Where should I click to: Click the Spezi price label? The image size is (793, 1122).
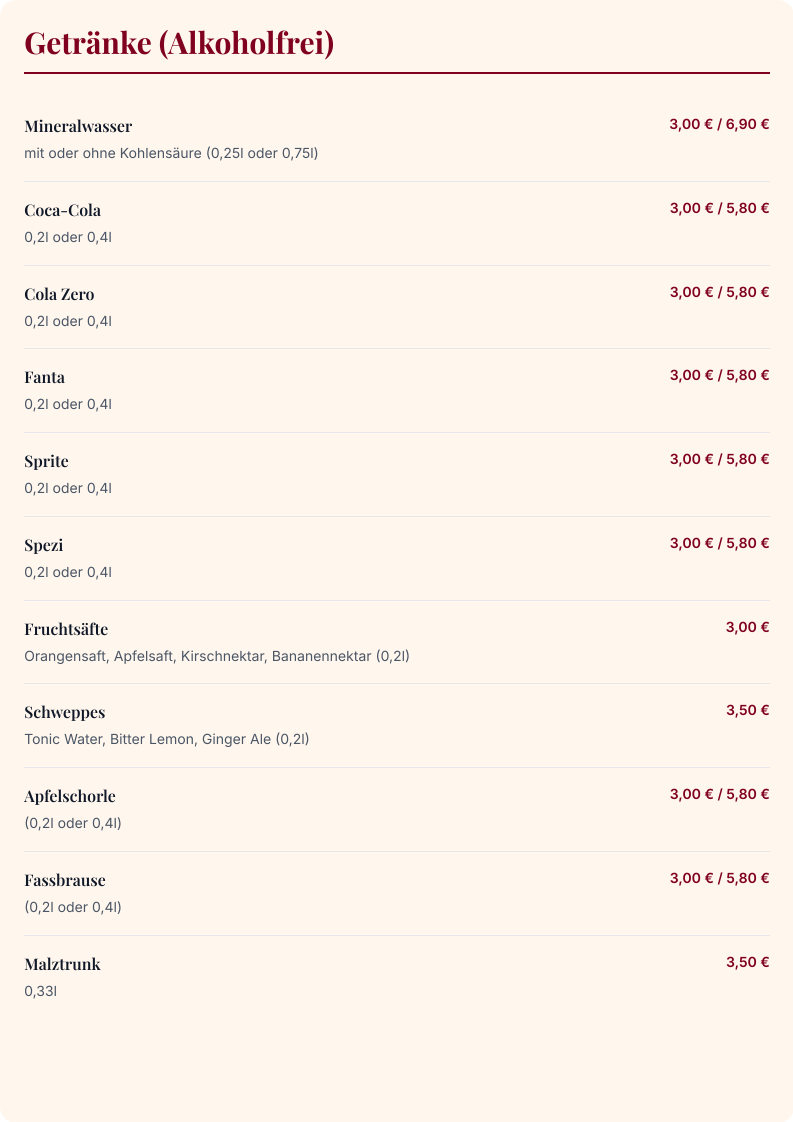[719, 543]
